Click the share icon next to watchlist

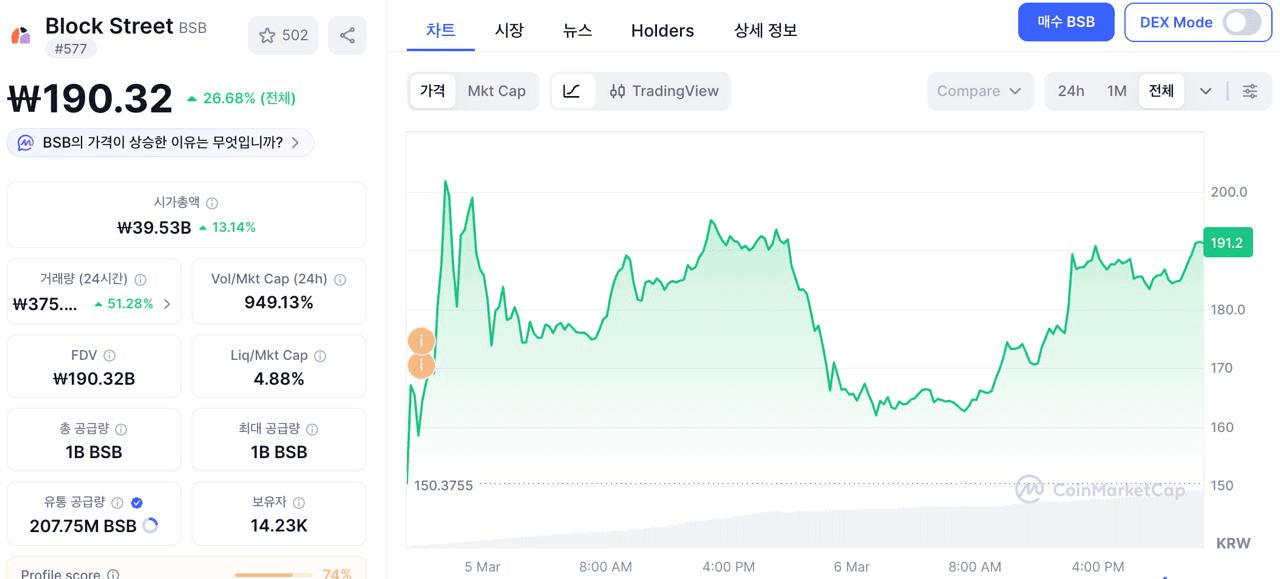347,36
